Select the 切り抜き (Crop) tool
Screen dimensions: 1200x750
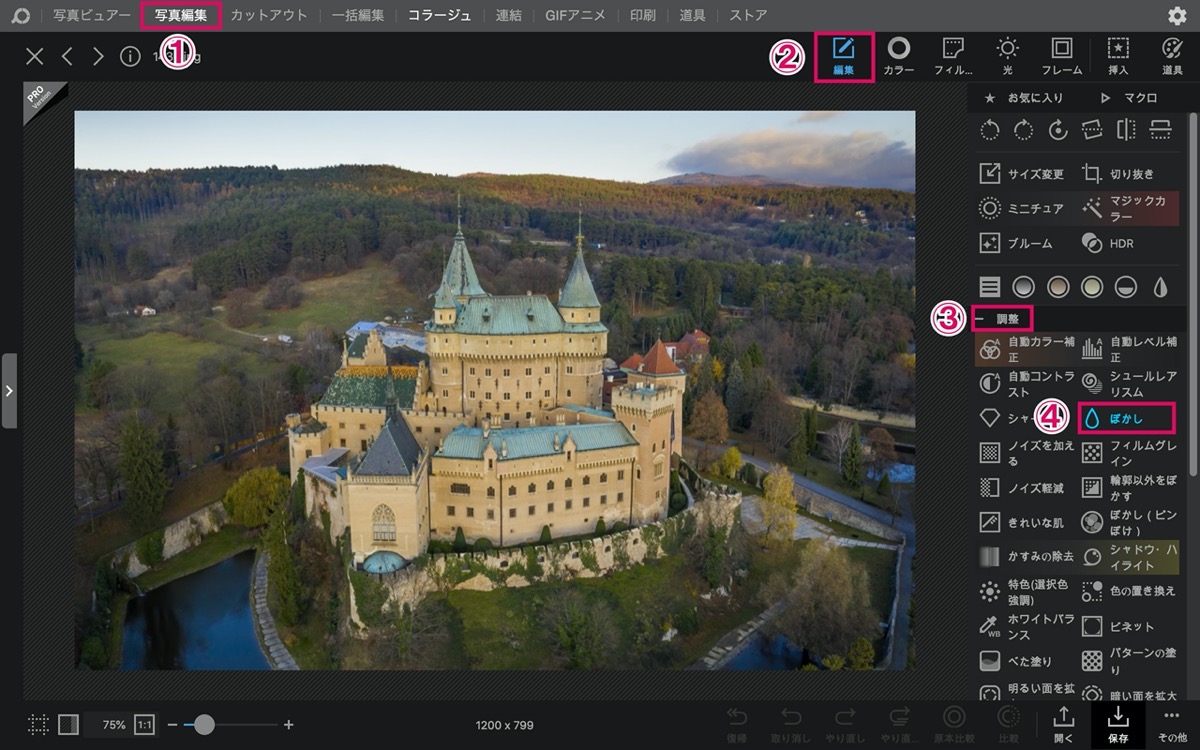click(x=1119, y=174)
